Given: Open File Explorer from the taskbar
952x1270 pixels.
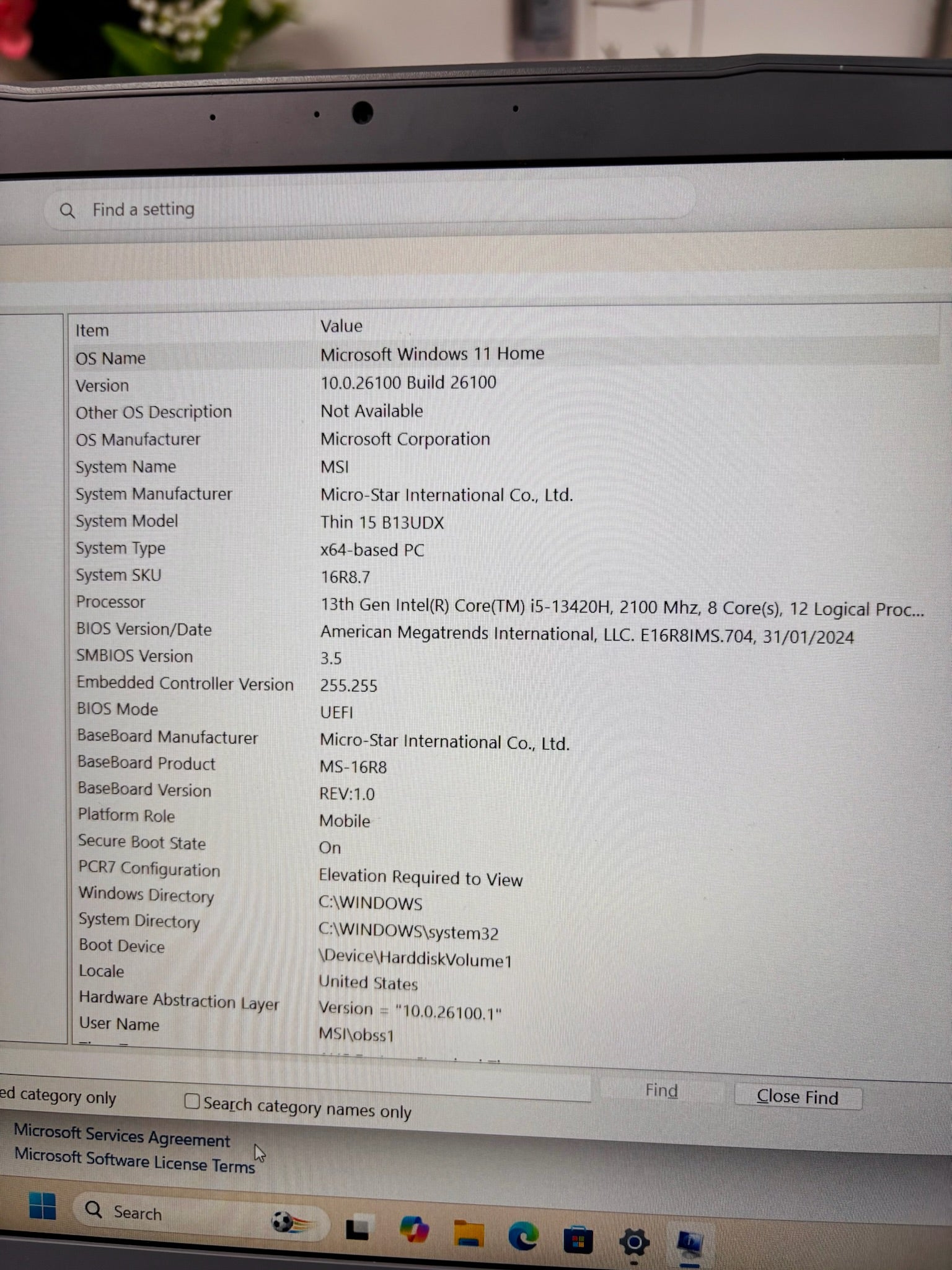Looking at the screenshot, I should coord(469,1233).
